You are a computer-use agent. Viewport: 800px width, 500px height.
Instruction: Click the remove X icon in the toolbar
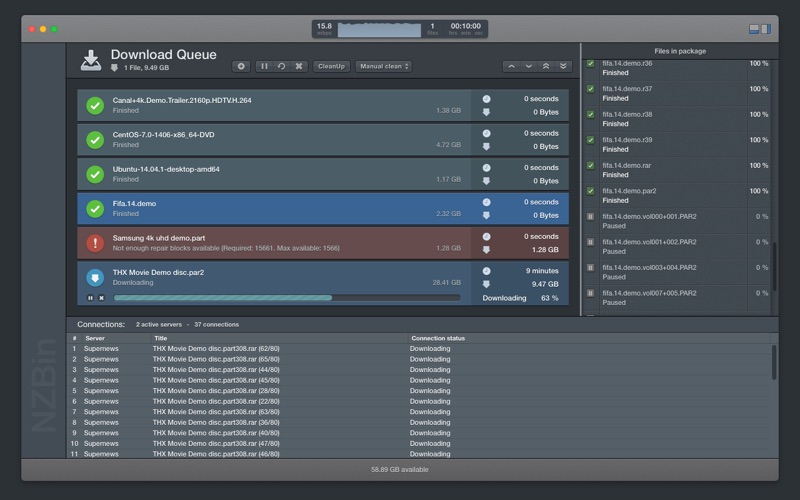coord(298,66)
